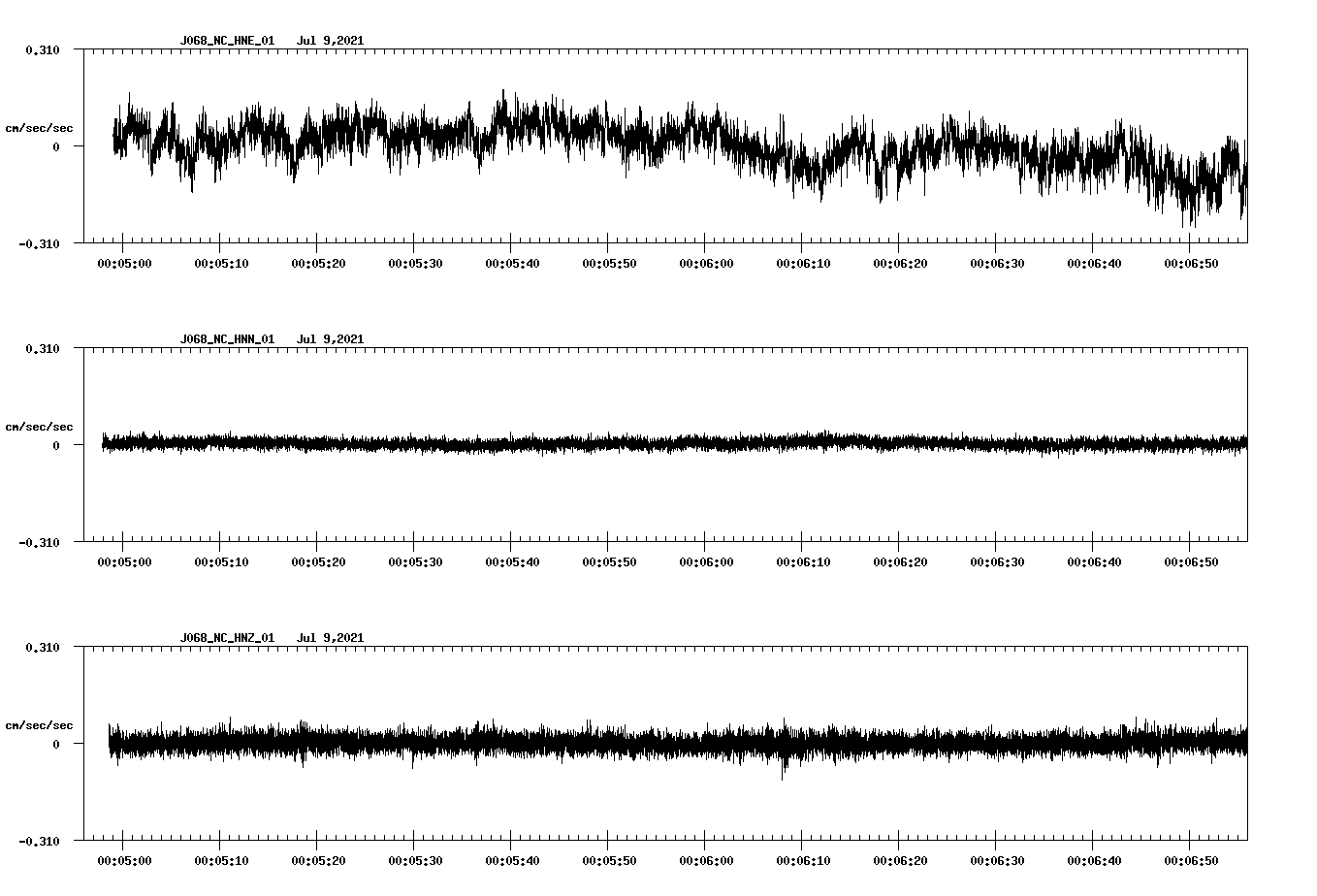The height and width of the screenshot is (896, 1317).
Task: Pick 00:06:40 tick label below HNN trace
Action: click(1094, 562)
